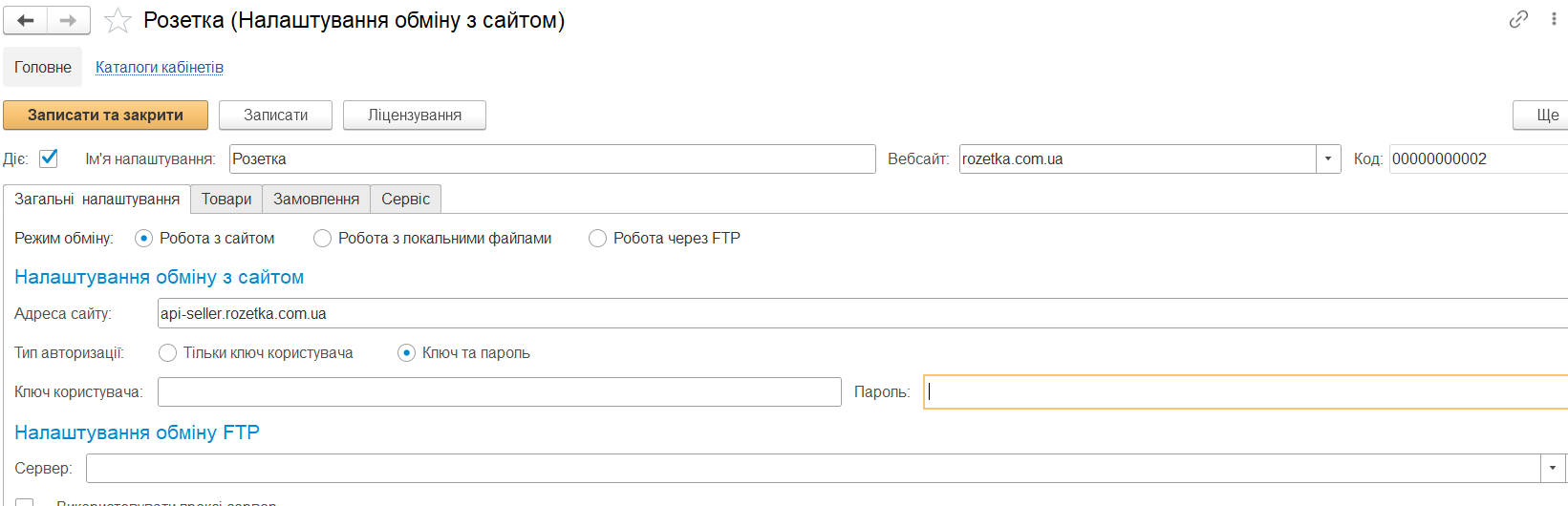Image resolution: width=1568 pixels, height=506 pixels.
Task: Select Робота з сайтом exchange mode
Action: 143,239
